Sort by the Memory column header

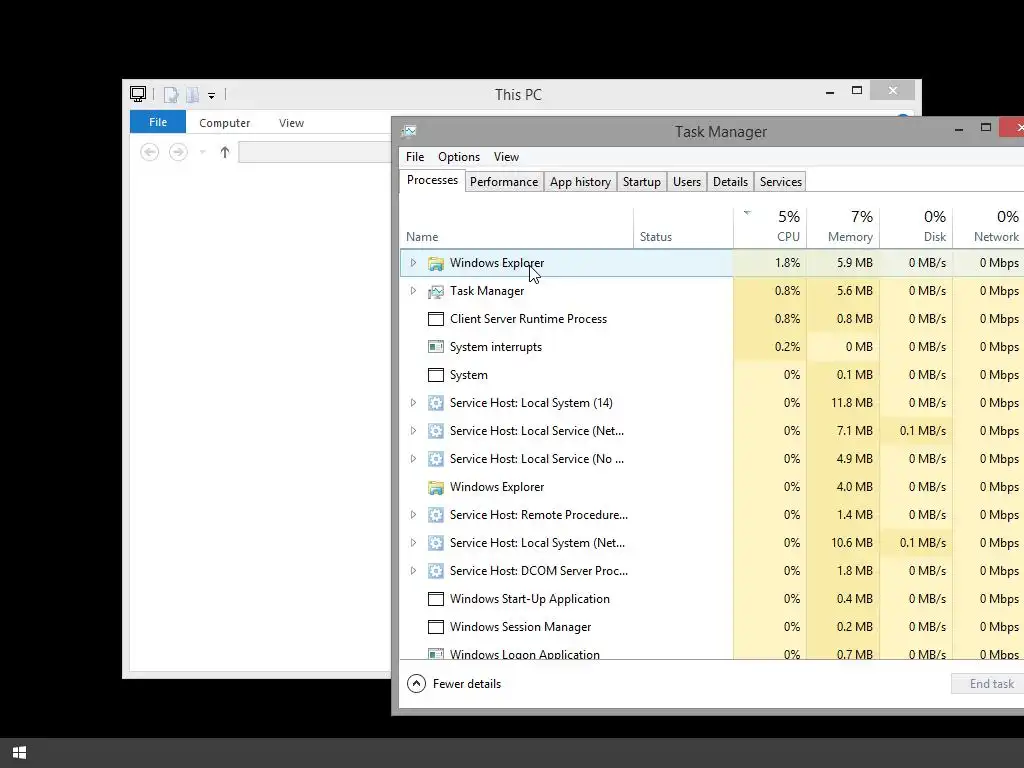pyautogui.click(x=843, y=228)
